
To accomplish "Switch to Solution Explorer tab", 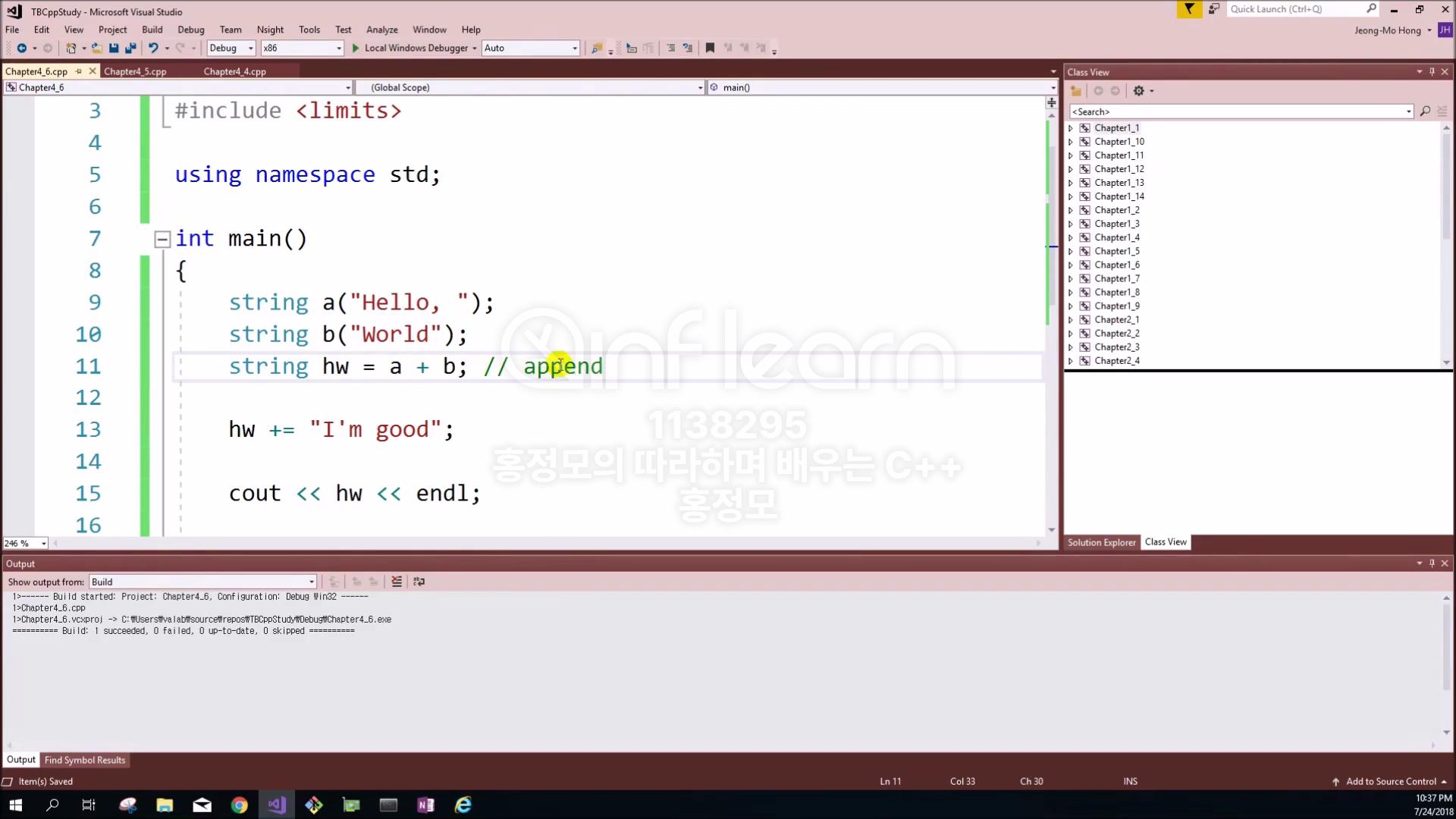I will pyautogui.click(x=1101, y=542).
